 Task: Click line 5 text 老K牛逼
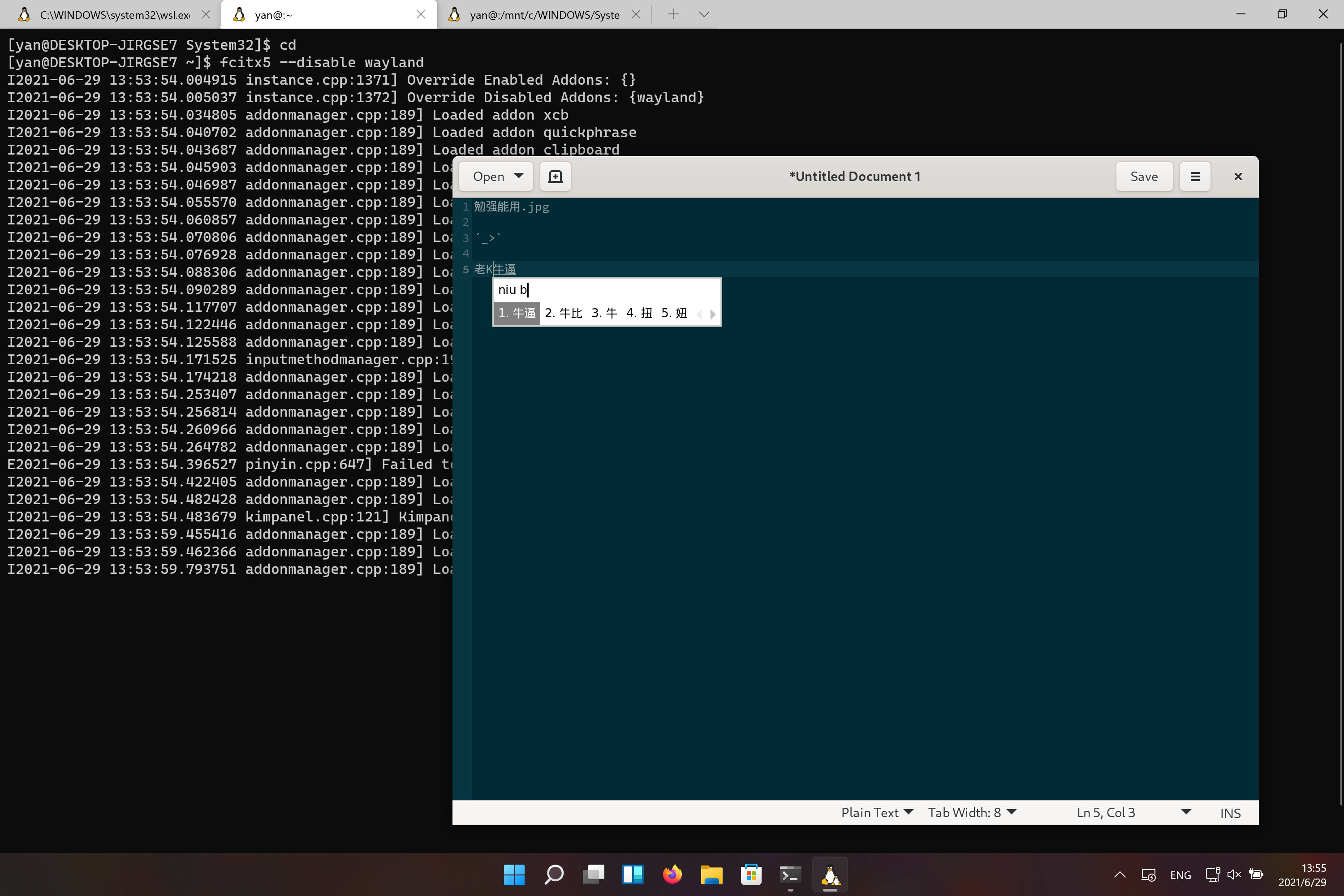pyautogui.click(x=495, y=269)
